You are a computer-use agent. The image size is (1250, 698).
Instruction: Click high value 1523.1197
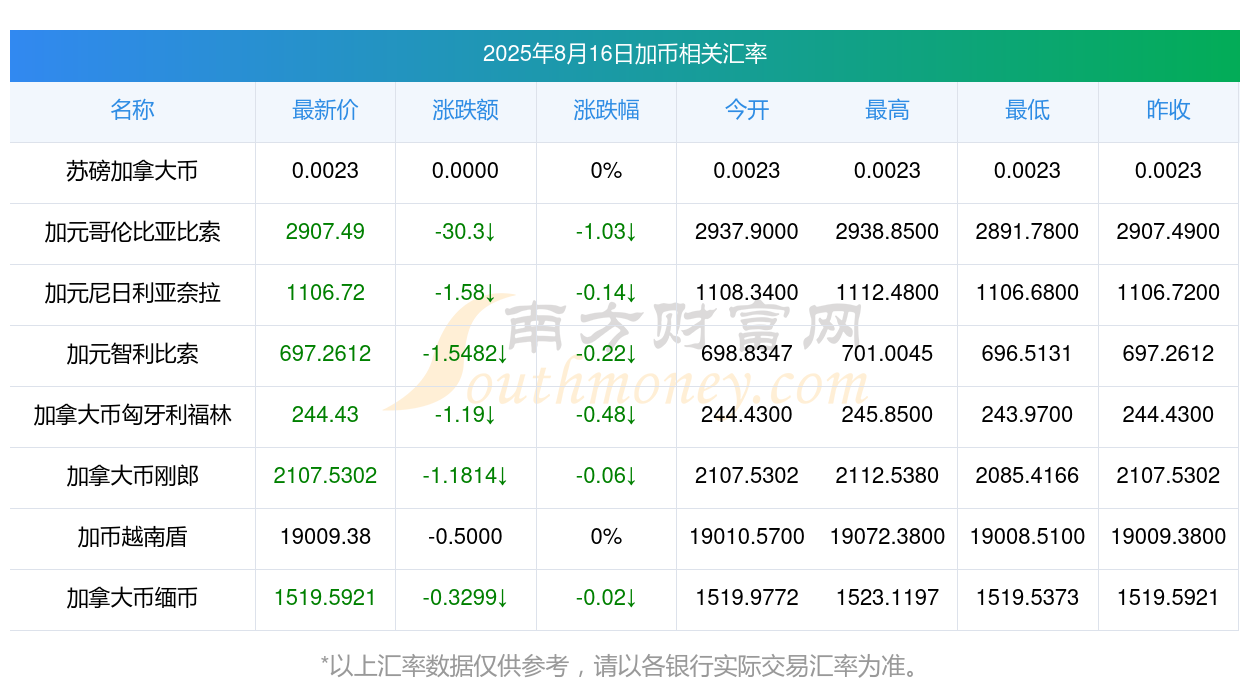tap(887, 598)
